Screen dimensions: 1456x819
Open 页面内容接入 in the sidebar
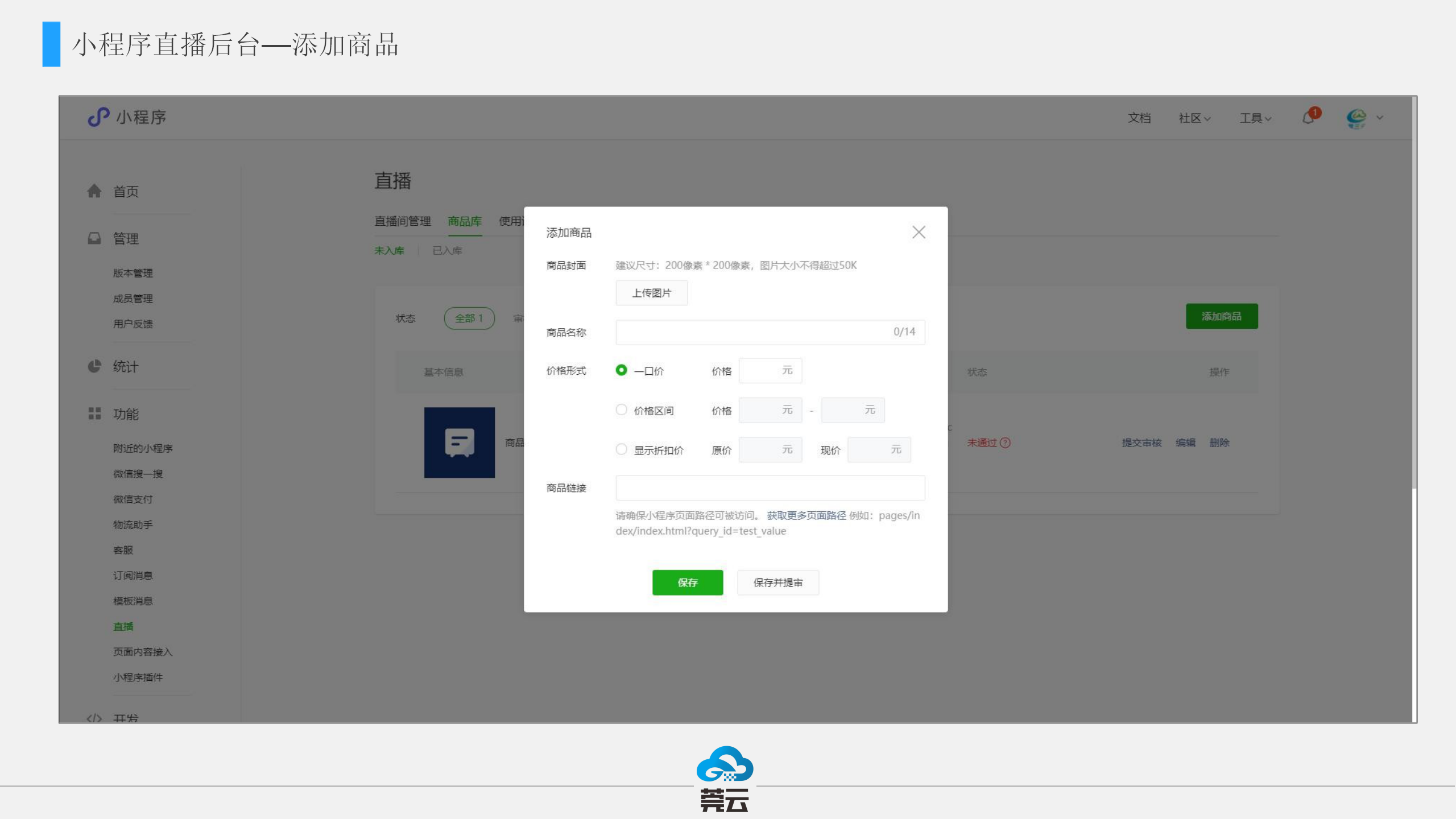pos(143,652)
